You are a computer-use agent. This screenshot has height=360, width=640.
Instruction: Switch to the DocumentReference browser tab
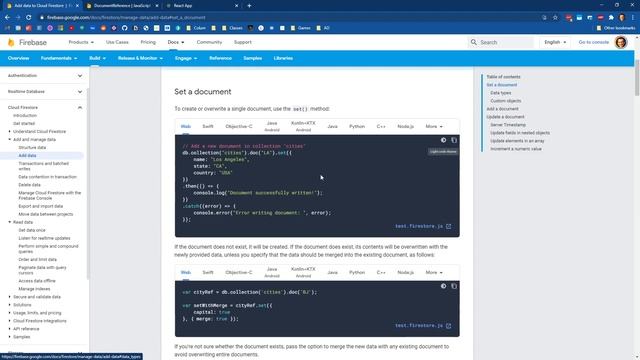122,6
